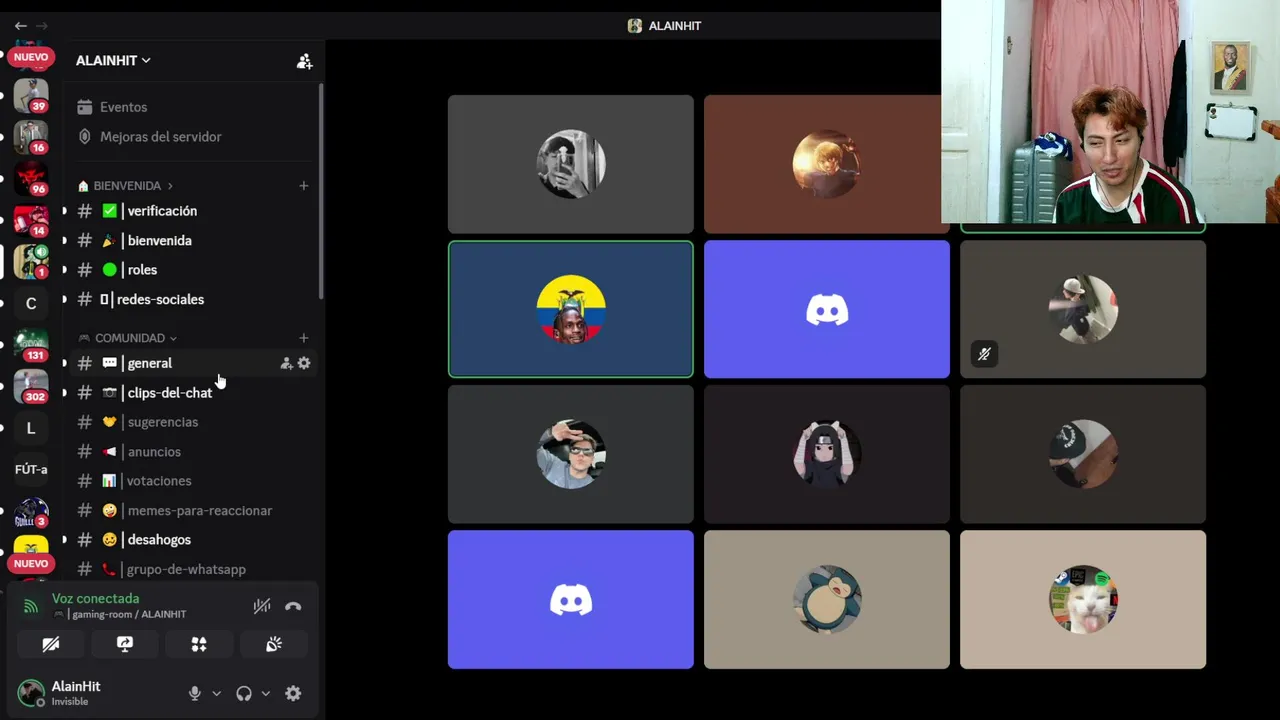Turn on camera in voice panel

pyautogui.click(x=50, y=644)
